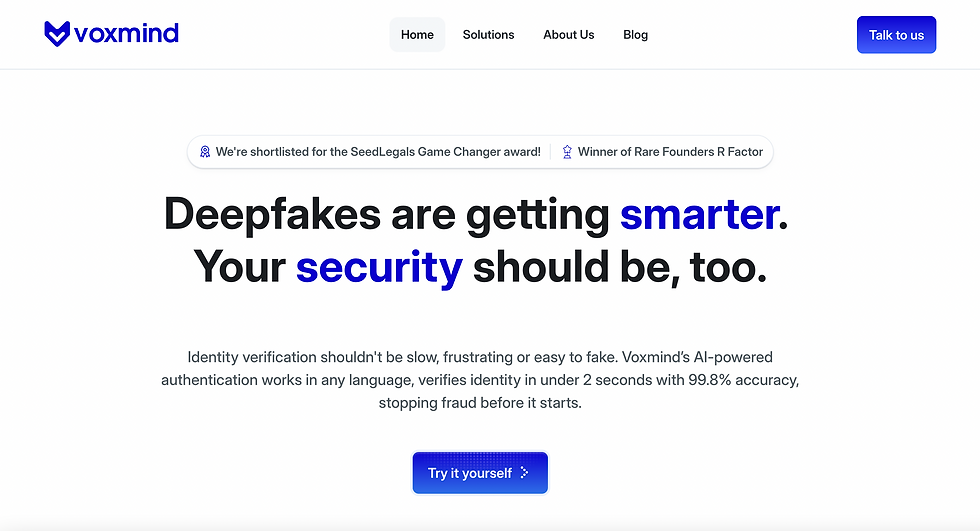
Task: Click "stopping fraud before it starts" line
Action: point(480,403)
